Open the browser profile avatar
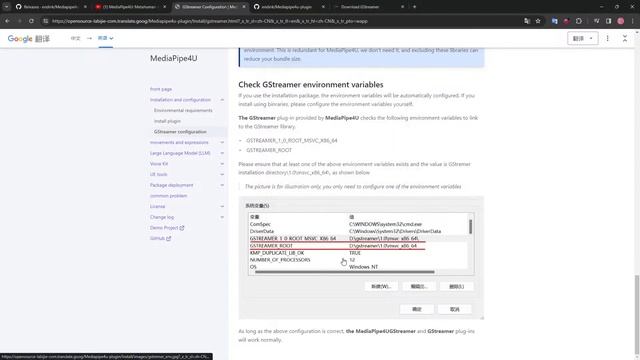 point(621,21)
